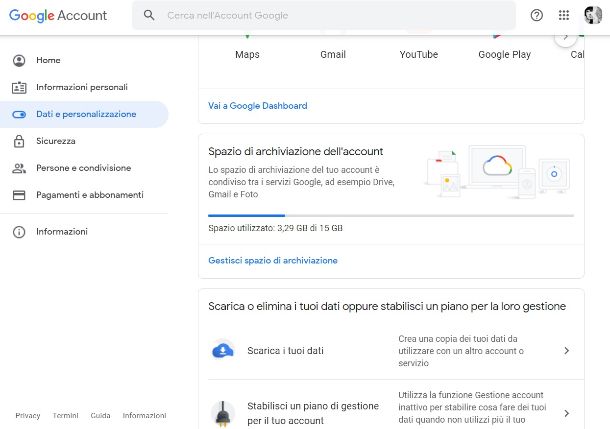Open the Sicurezza section
Screen dimensions: 610x429
tap(84, 141)
